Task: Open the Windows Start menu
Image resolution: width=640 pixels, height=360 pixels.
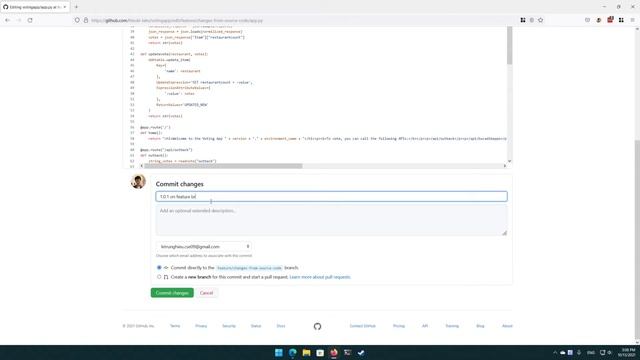Action: pyautogui.click(x=279, y=353)
